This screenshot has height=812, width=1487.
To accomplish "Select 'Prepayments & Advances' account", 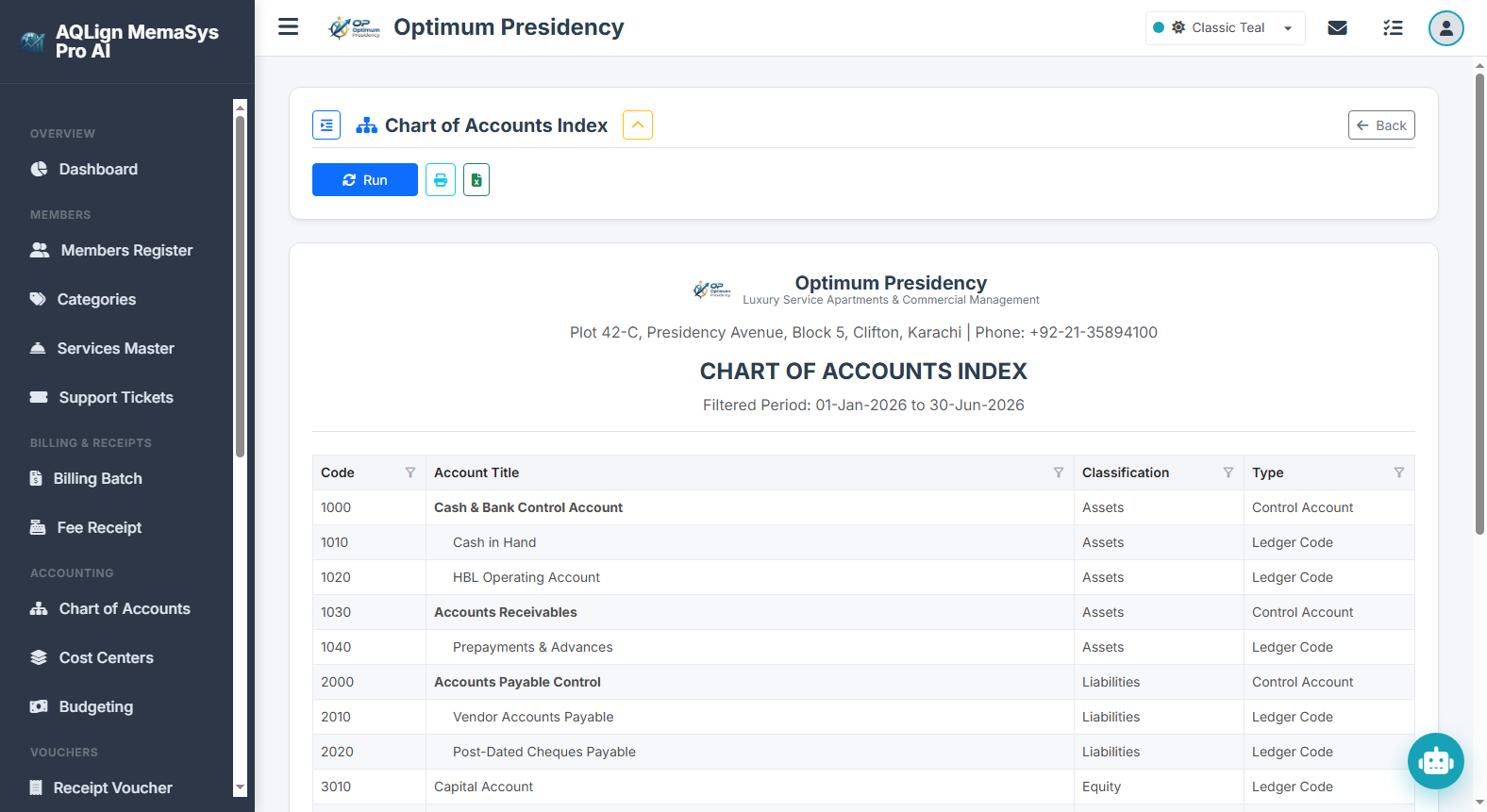I will pyautogui.click(x=532, y=647).
